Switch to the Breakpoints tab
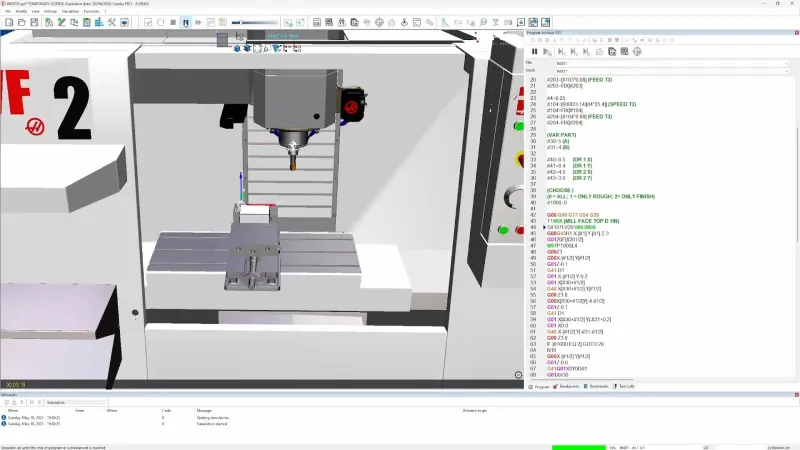 566,387
